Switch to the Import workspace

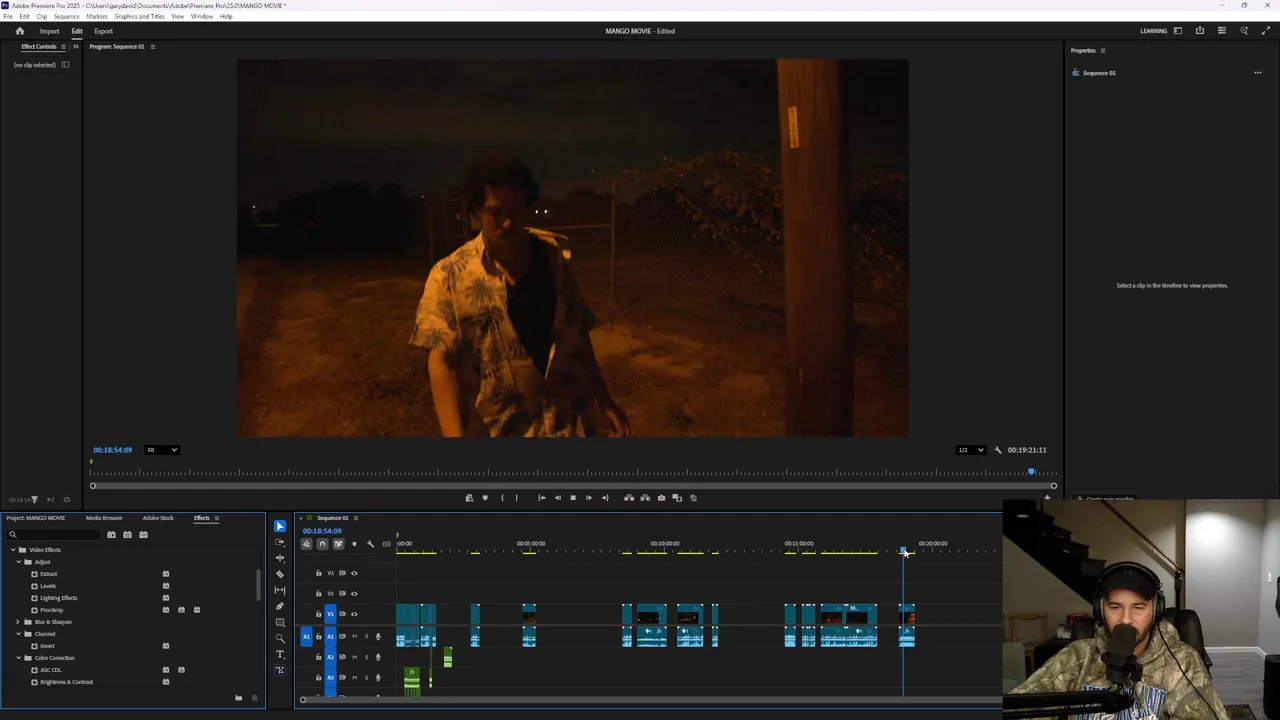point(49,31)
